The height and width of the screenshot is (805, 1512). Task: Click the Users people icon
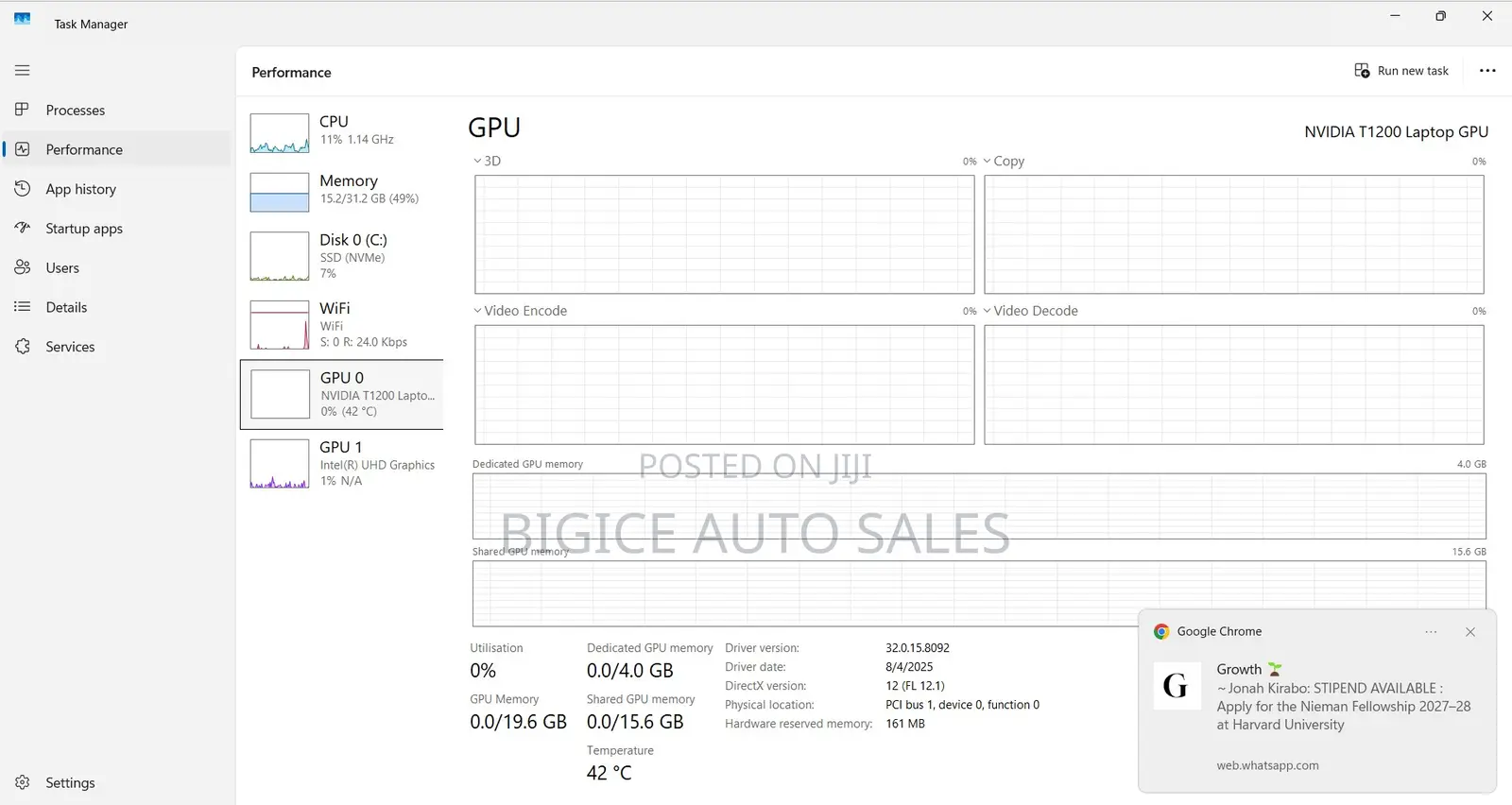click(23, 267)
